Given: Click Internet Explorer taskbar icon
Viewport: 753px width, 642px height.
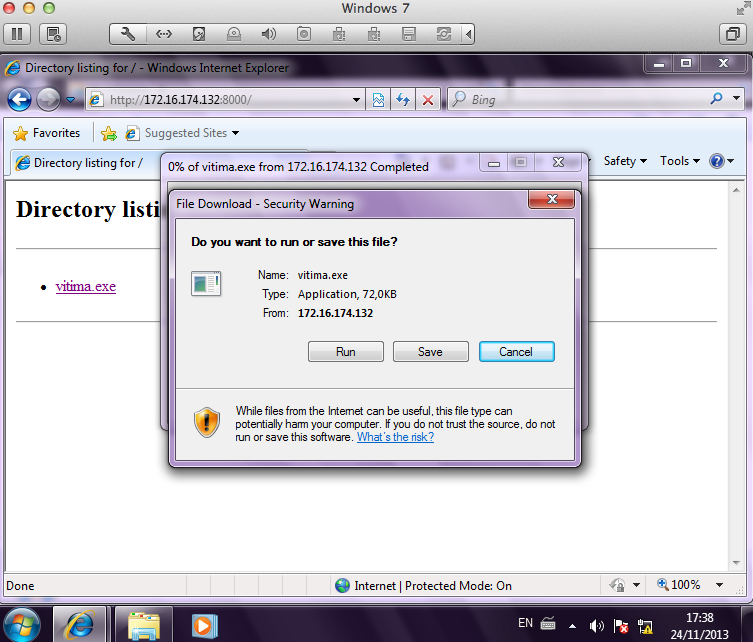Looking at the screenshot, I should point(80,625).
